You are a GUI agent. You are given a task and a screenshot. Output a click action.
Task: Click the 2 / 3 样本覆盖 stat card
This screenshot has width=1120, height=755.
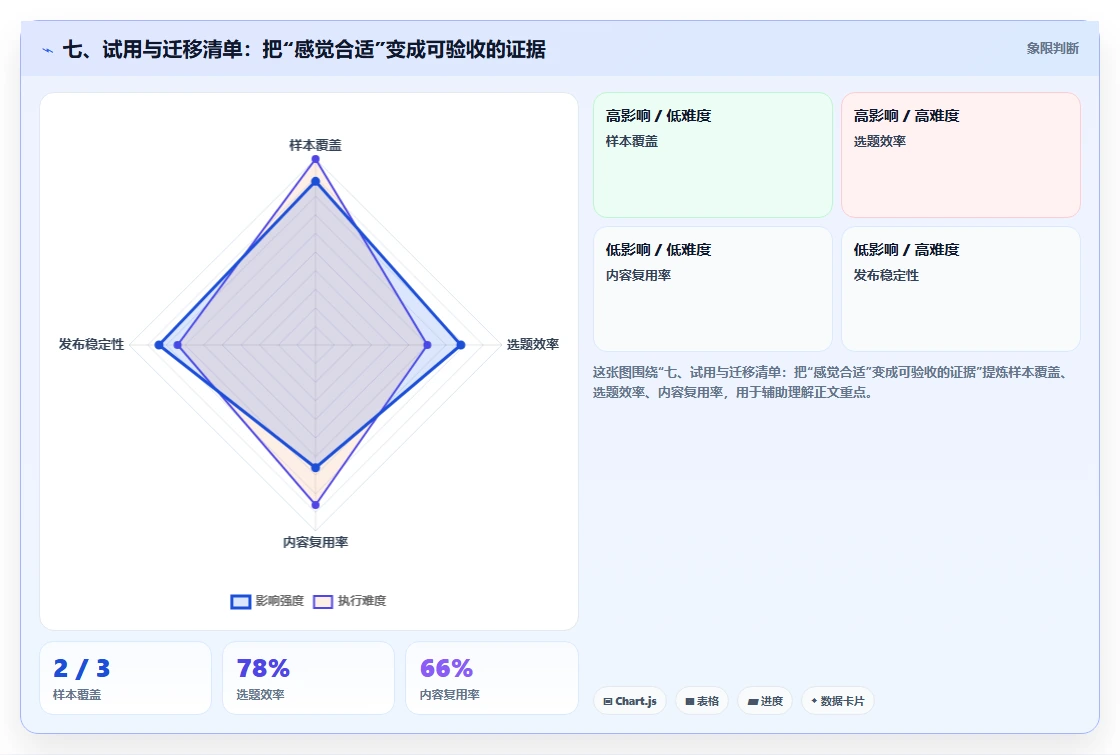(x=126, y=678)
